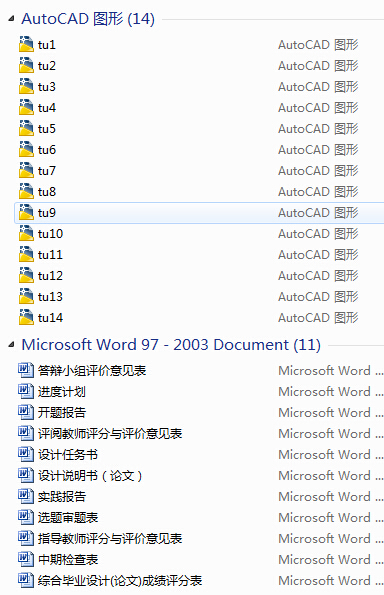
Task: Select the document 中期检查表
Action: coord(68,560)
